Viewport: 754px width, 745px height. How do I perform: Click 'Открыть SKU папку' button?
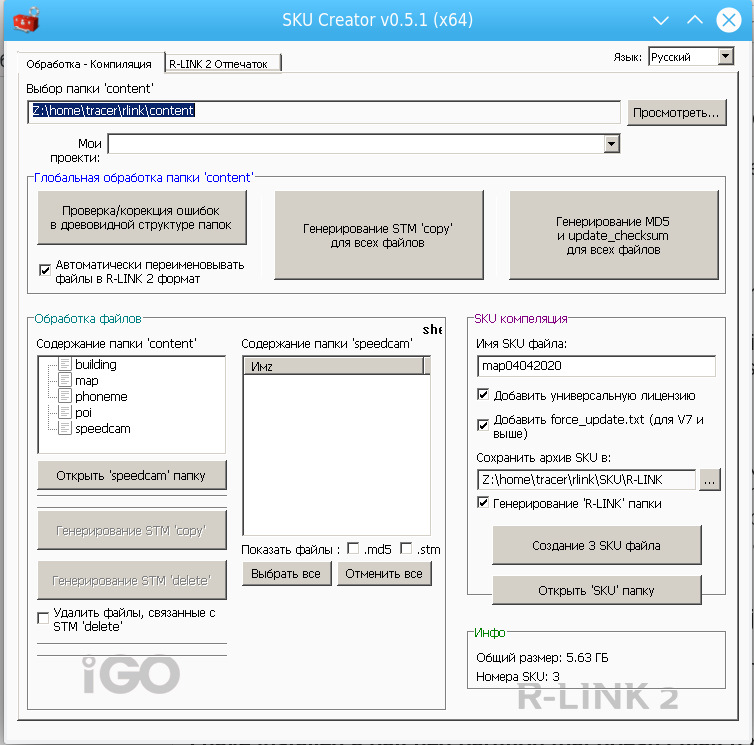click(x=597, y=590)
